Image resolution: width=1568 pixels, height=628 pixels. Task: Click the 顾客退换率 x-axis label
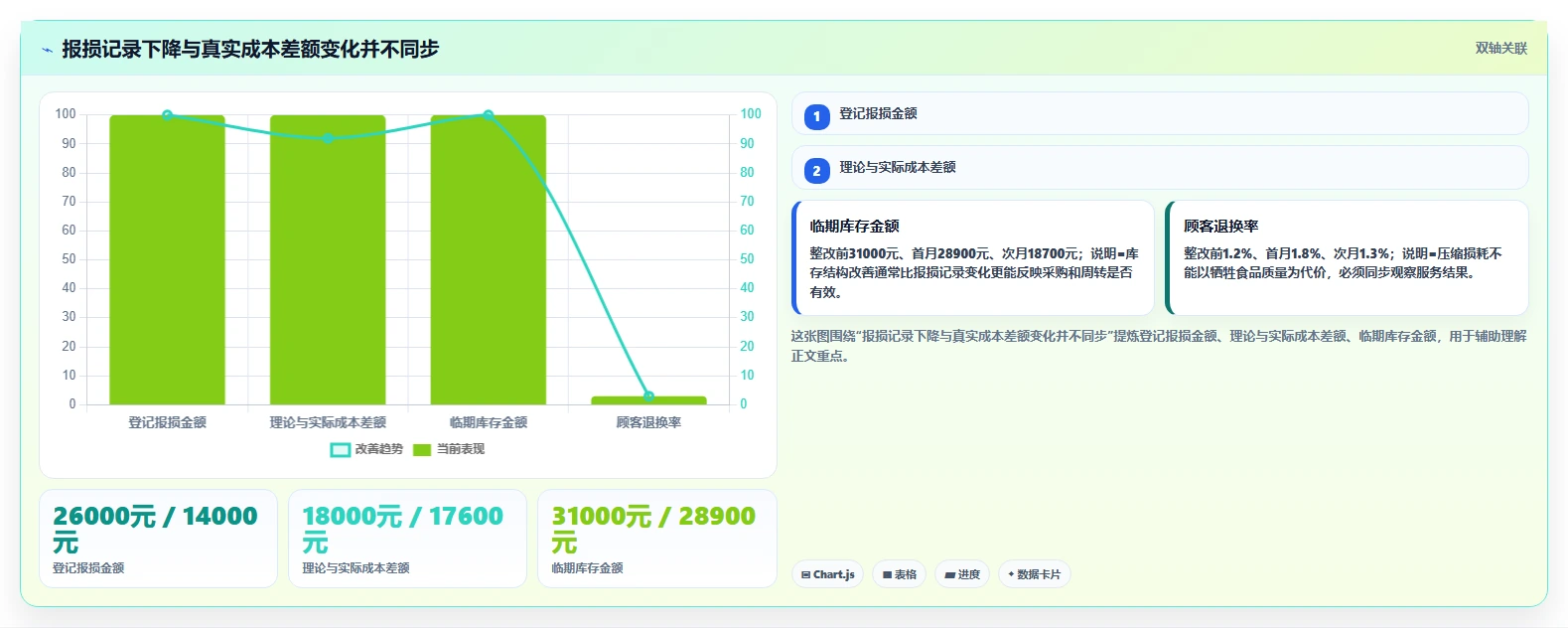[648, 422]
